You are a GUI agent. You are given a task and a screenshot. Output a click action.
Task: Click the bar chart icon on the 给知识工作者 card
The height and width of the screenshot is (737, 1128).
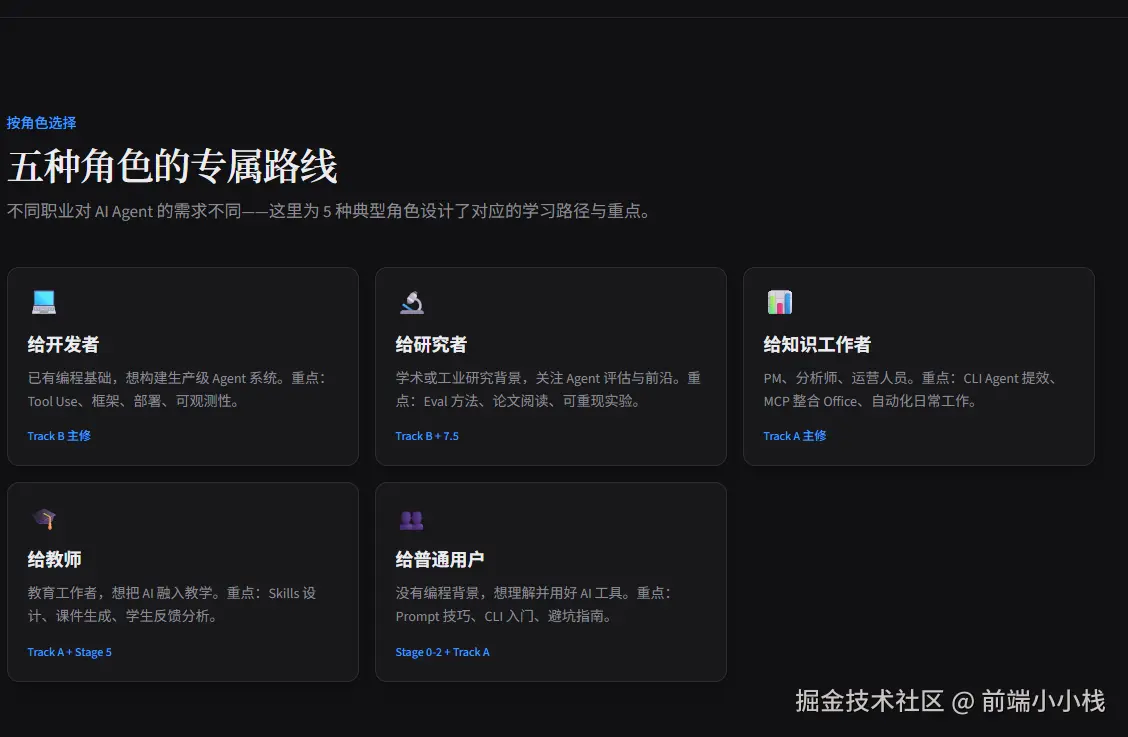[780, 302]
